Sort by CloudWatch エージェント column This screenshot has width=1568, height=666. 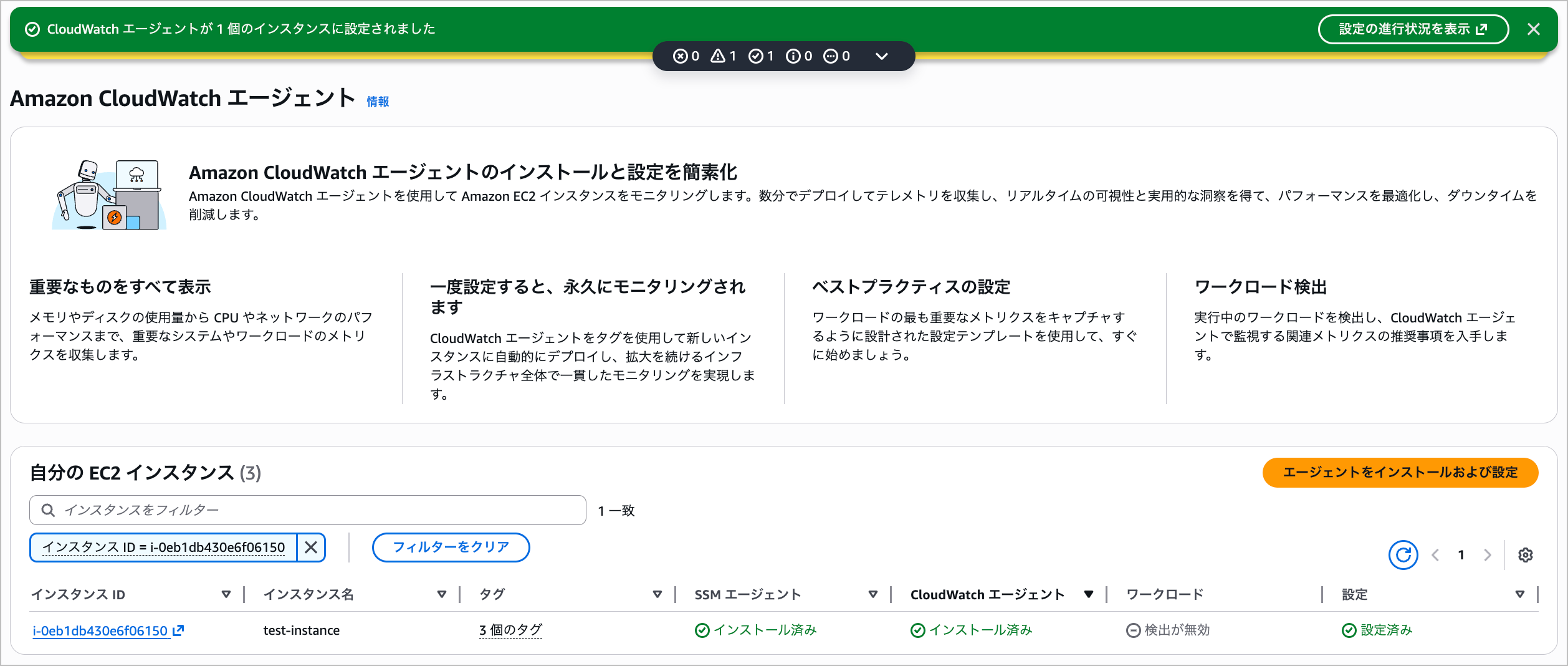[1088, 594]
